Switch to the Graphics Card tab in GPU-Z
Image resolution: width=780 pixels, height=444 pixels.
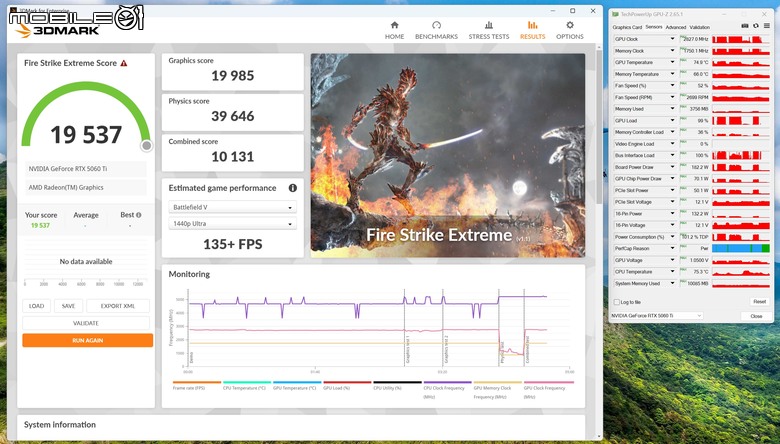click(627, 27)
